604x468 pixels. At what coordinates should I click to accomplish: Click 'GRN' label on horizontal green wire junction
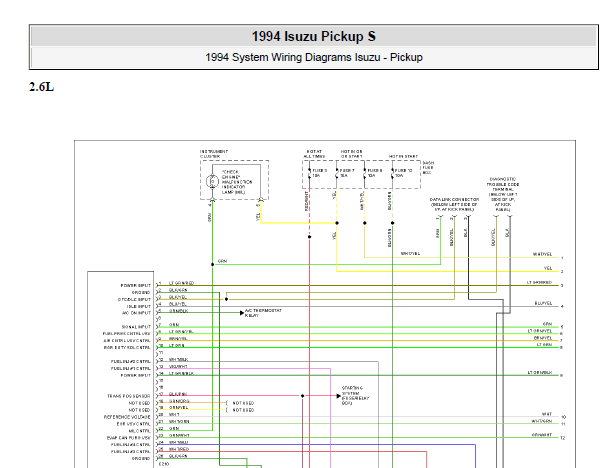coord(222,261)
